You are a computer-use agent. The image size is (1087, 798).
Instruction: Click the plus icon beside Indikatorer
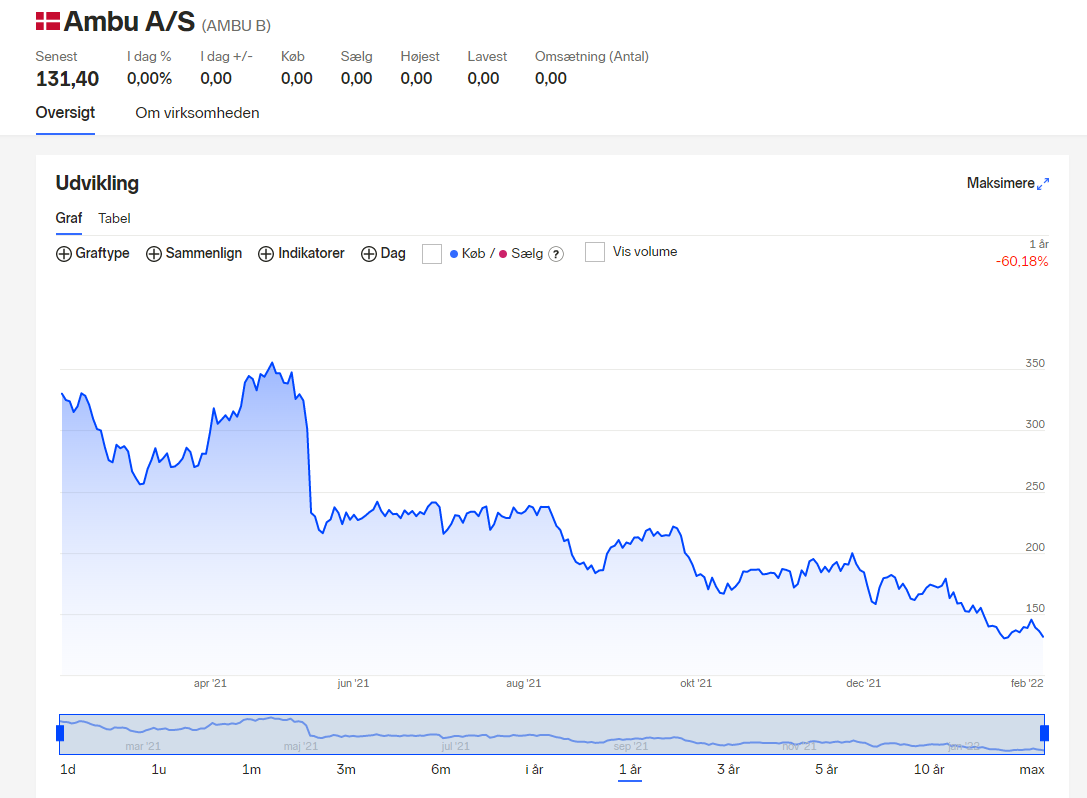click(266, 254)
